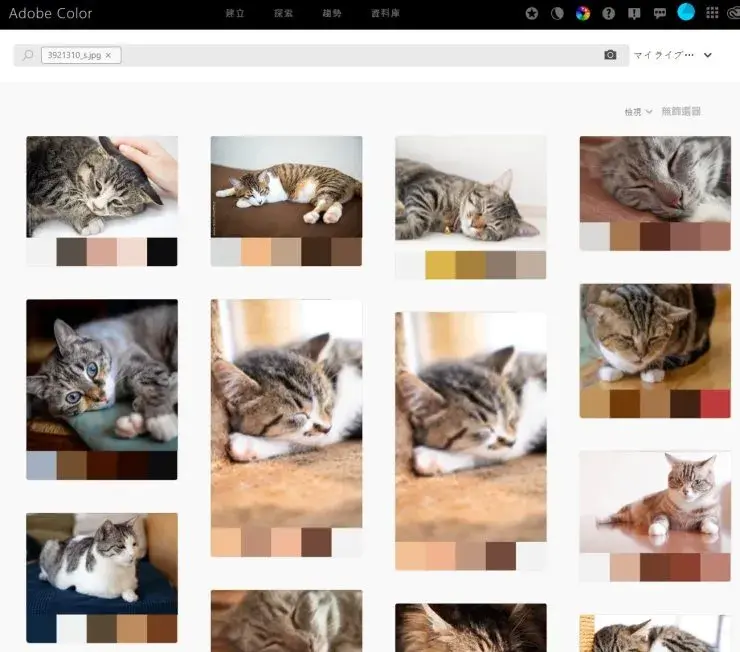Open close-up sleeping cat on reddish blanket
The image size is (740, 652).
[655, 179]
